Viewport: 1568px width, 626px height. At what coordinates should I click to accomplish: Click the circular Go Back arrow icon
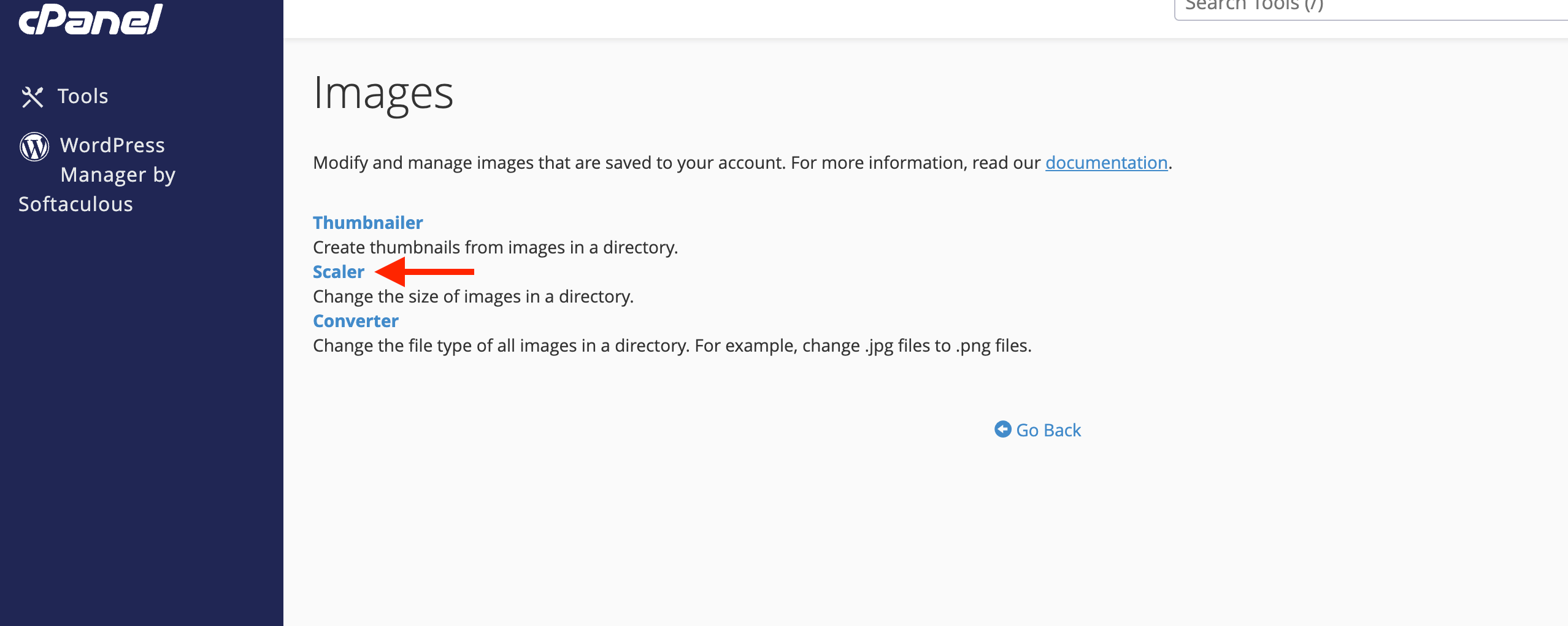click(x=1003, y=430)
